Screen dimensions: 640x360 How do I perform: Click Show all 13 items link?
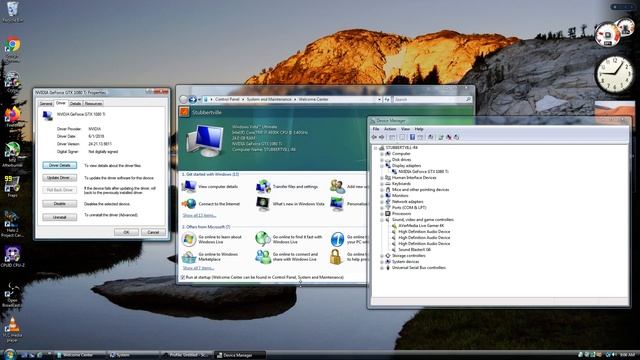[199, 216]
